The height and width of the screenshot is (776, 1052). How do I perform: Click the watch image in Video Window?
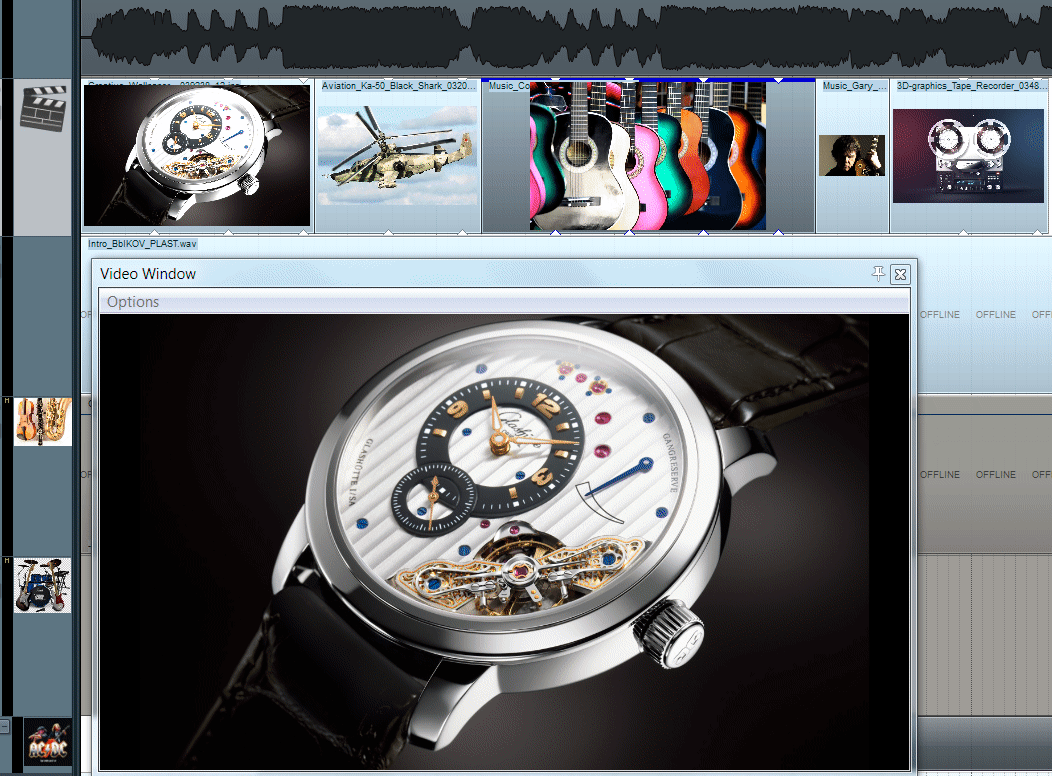pyautogui.click(x=505, y=542)
